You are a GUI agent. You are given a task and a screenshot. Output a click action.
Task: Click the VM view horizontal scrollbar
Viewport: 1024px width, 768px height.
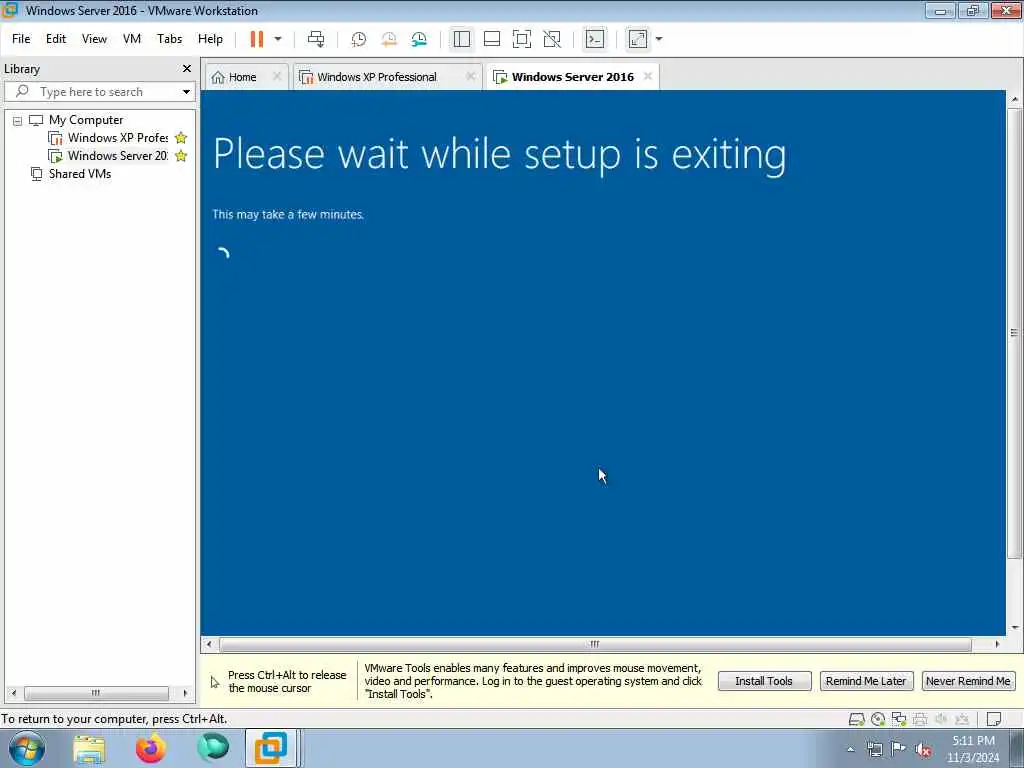[x=595, y=645]
